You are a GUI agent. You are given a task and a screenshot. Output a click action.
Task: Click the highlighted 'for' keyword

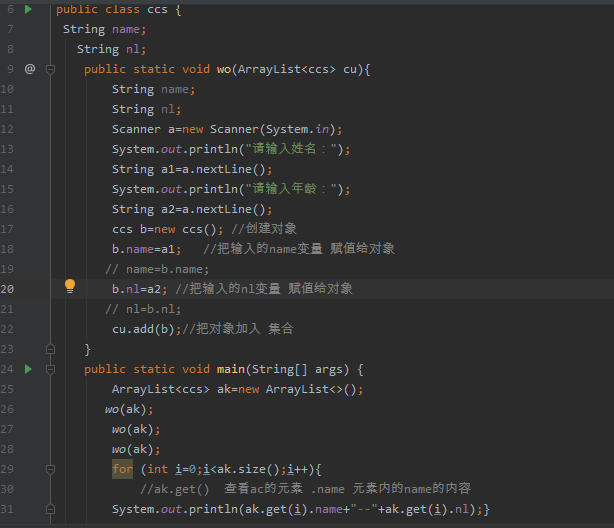[122, 469]
